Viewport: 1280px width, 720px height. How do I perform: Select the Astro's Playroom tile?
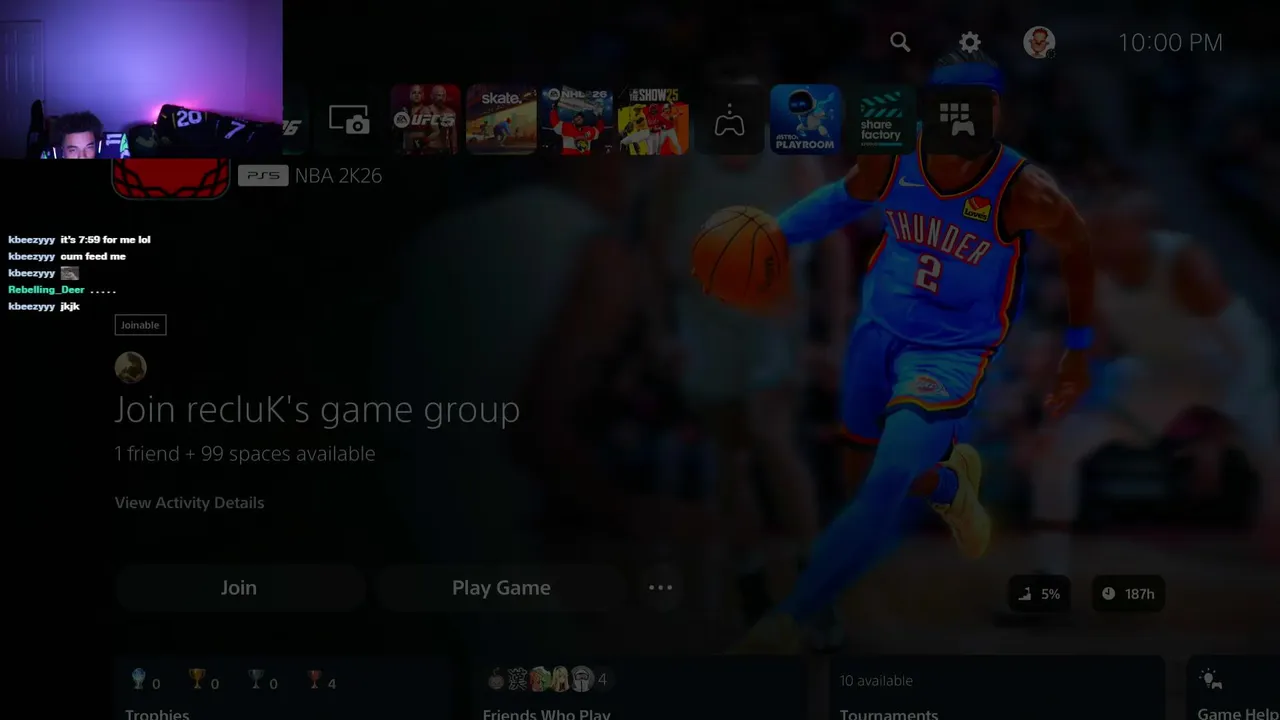click(805, 120)
